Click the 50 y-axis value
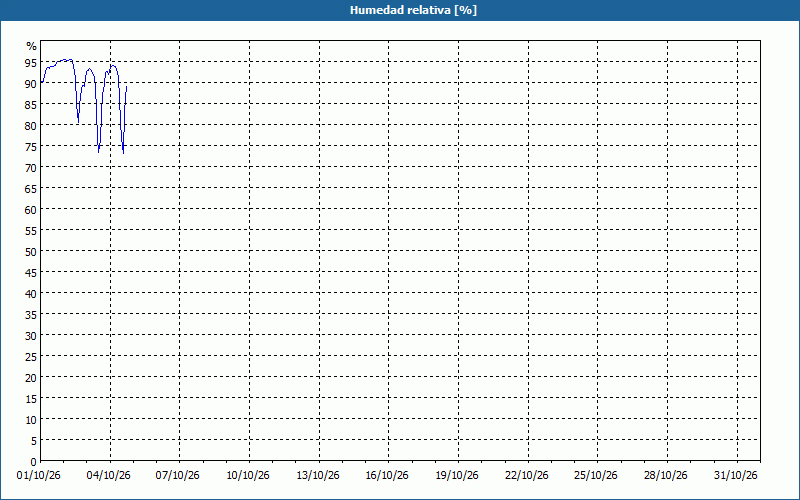The height and width of the screenshot is (500, 800). click(31, 252)
